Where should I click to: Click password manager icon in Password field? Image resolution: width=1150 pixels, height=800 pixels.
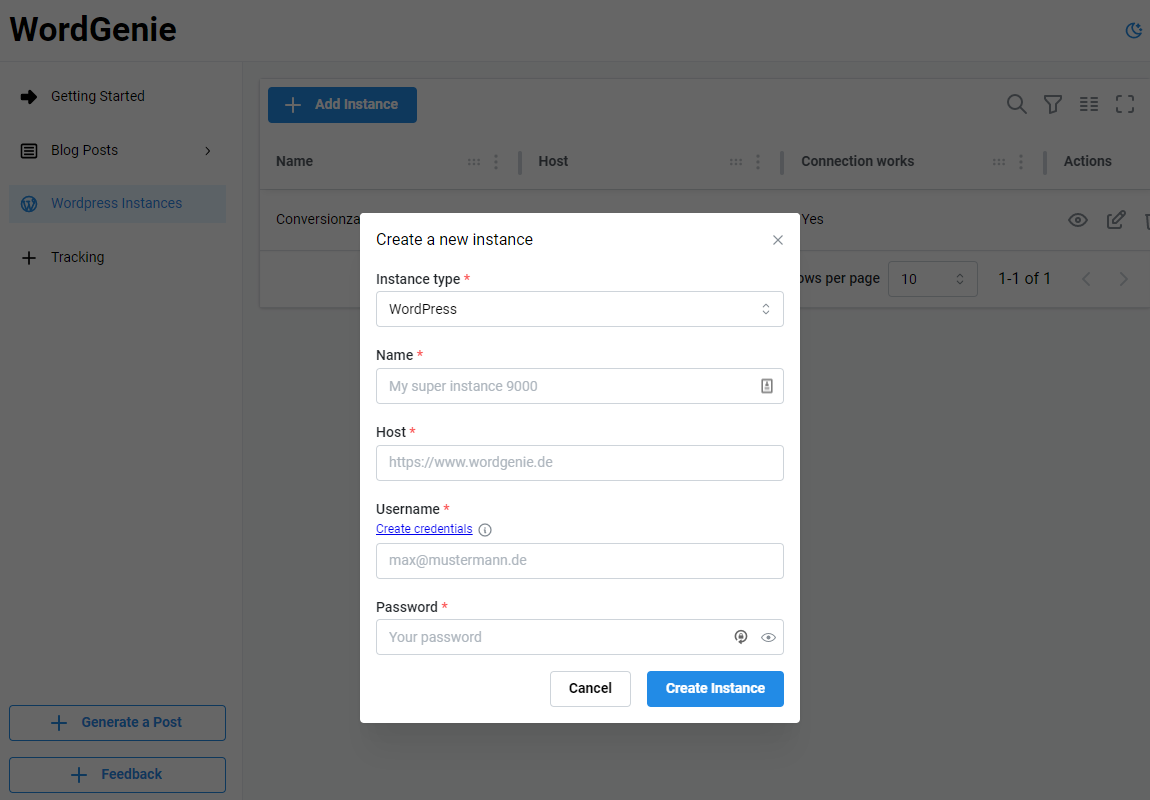click(741, 637)
